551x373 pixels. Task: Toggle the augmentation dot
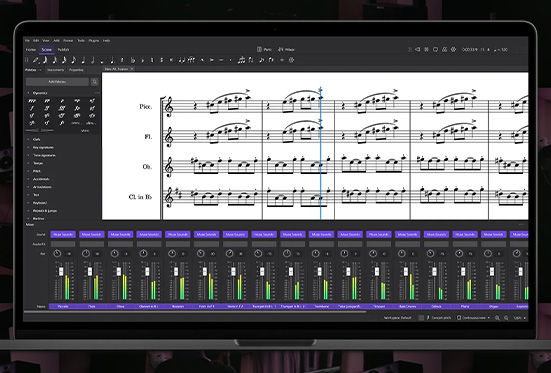[x=112, y=60]
